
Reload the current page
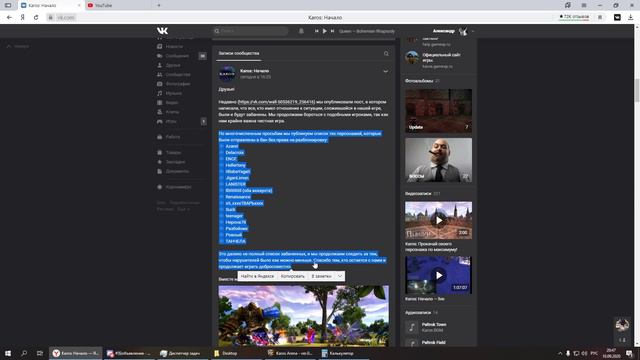(x=36, y=18)
